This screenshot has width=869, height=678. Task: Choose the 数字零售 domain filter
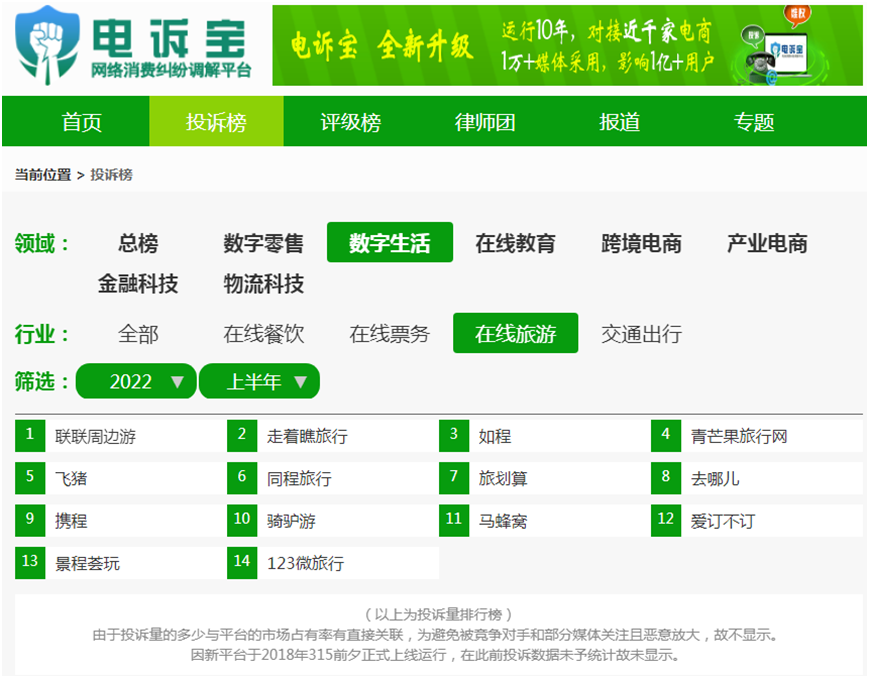click(x=264, y=243)
